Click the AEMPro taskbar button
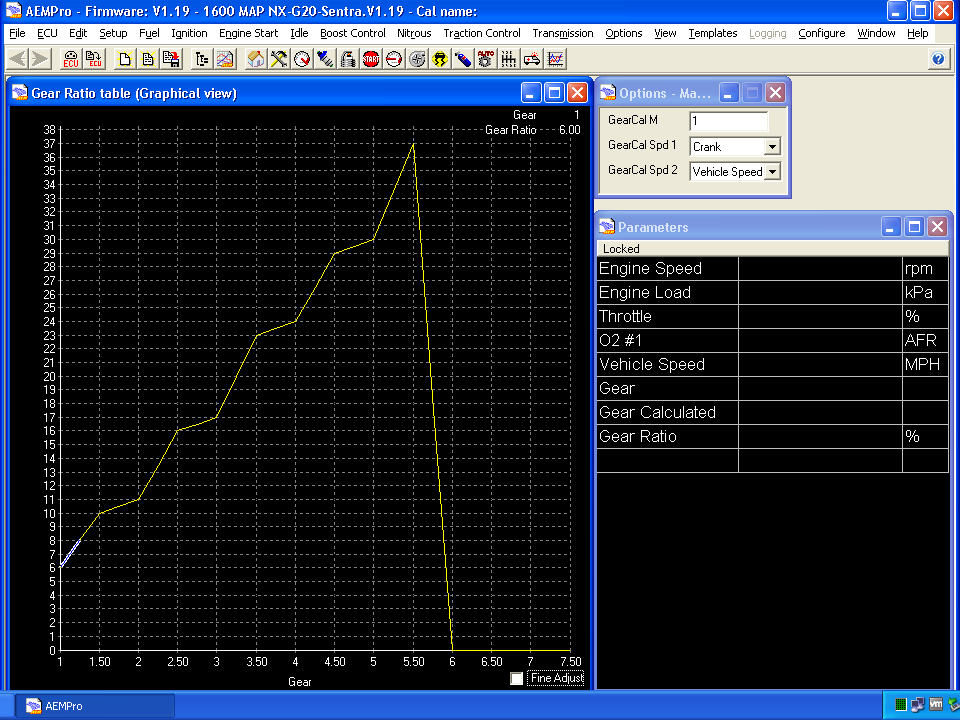Screen dimensions: 960x720 pos(95,706)
